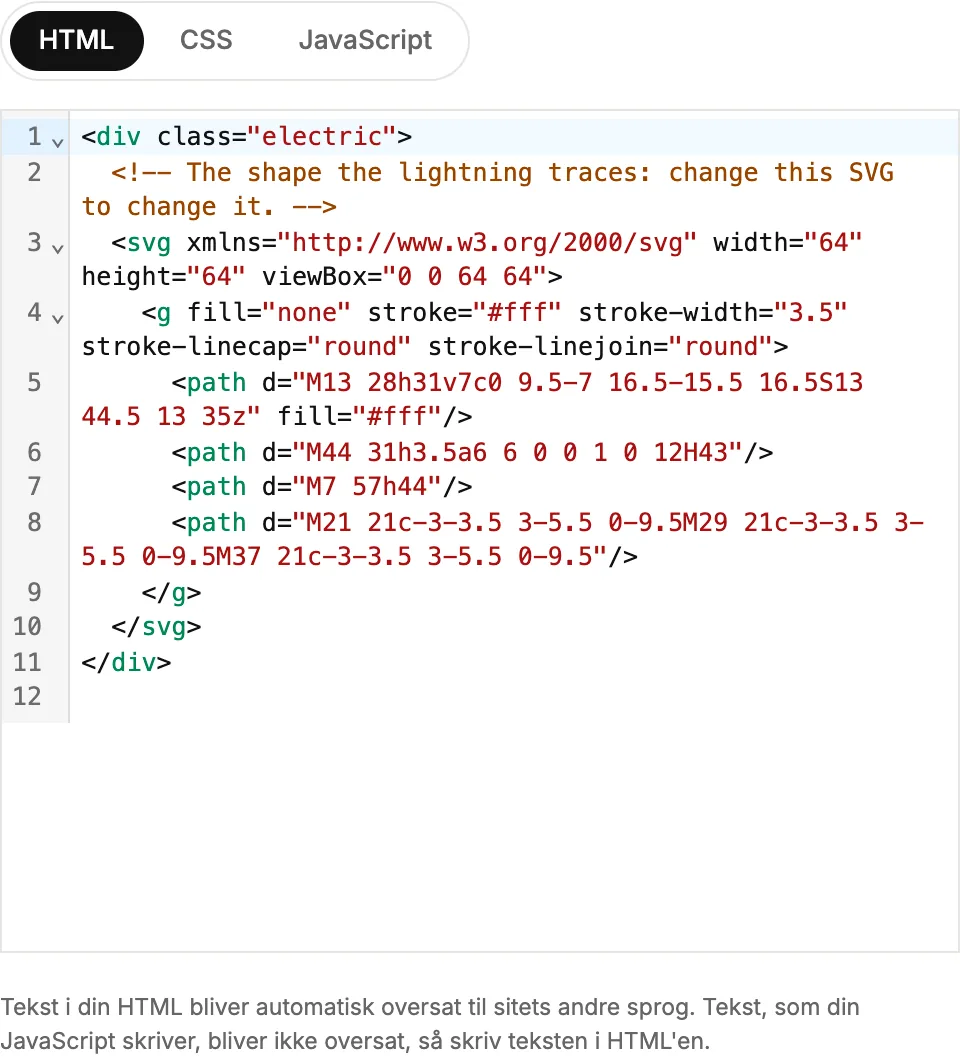
Task: Click the closing </g> tag
Action: 171,592
